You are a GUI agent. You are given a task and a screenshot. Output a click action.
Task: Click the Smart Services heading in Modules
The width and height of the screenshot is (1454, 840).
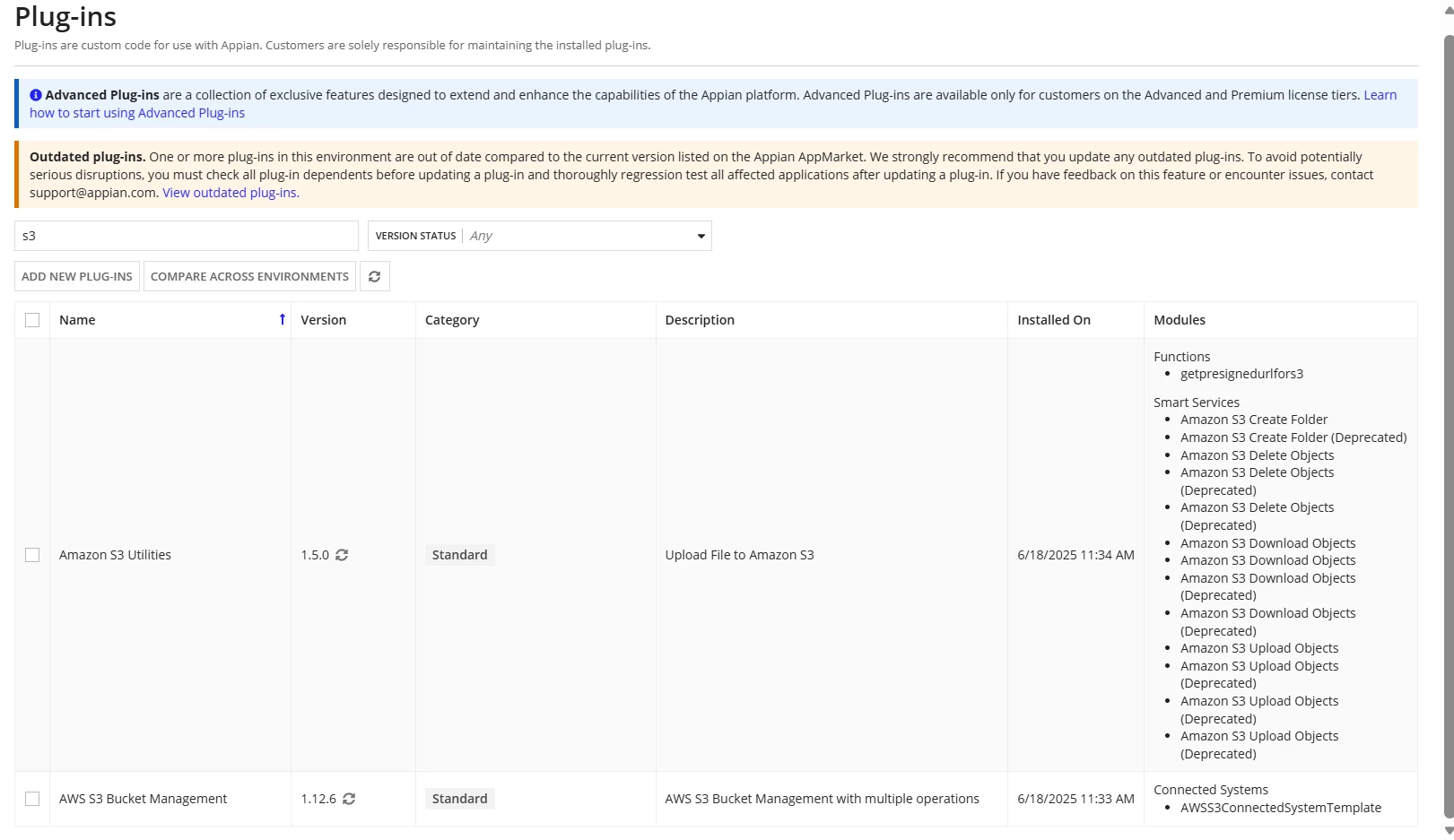(1197, 403)
